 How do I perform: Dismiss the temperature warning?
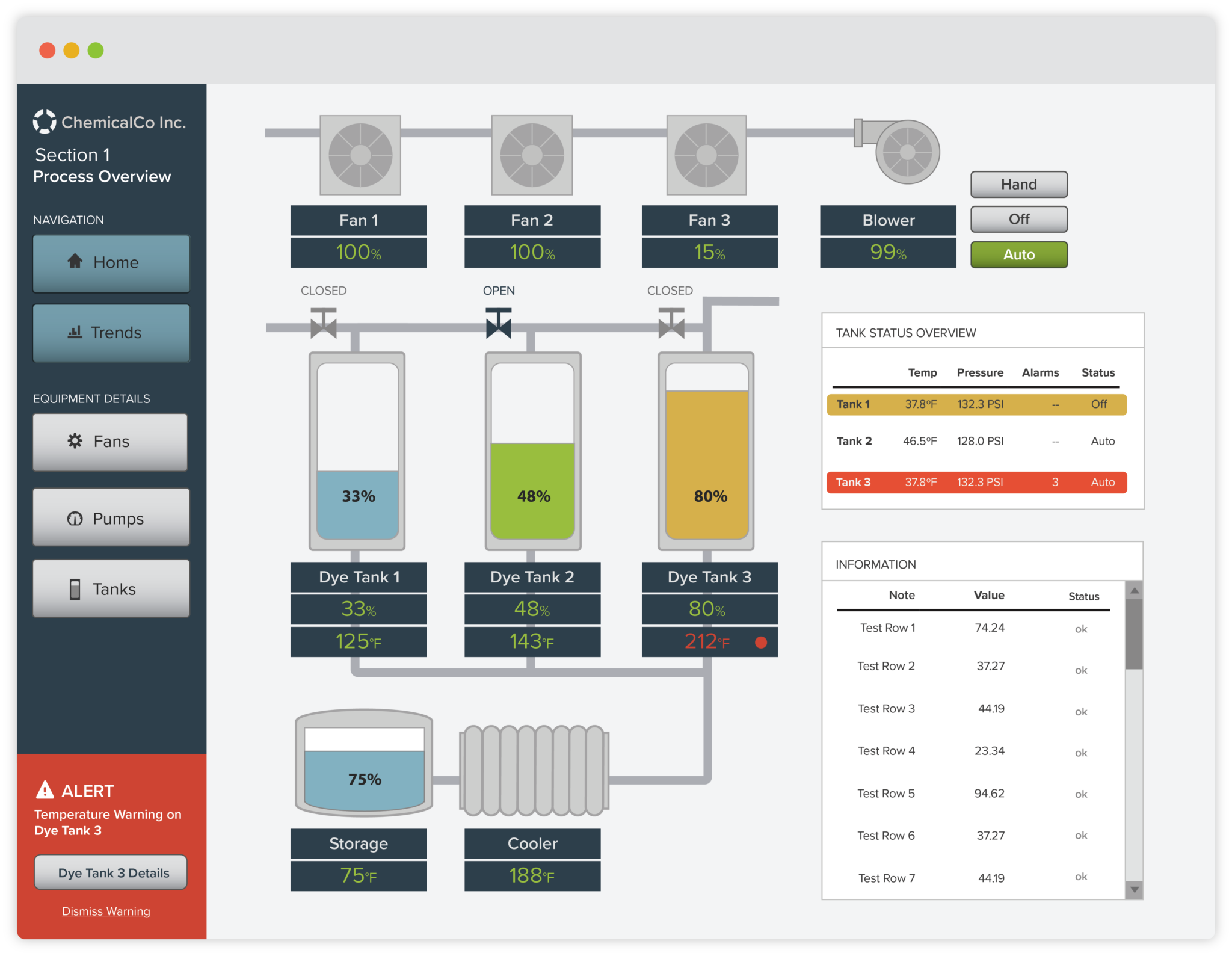pos(106,911)
